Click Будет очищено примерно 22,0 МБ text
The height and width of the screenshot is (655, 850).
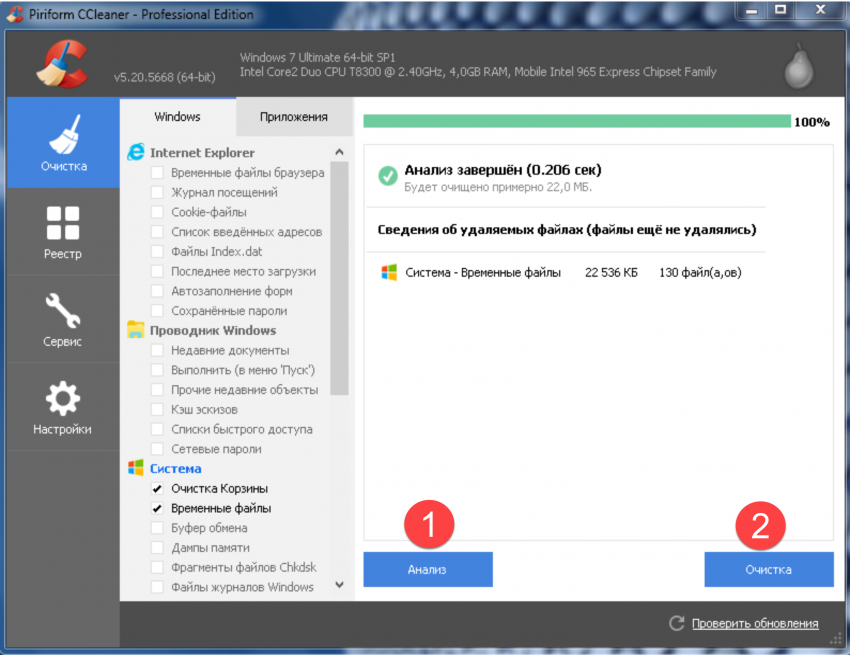tap(498, 188)
